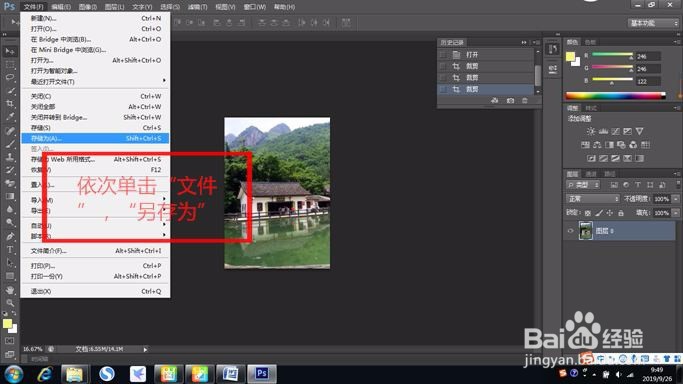
Task: Select the Zoom tool in the toolbox
Action: (10, 303)
